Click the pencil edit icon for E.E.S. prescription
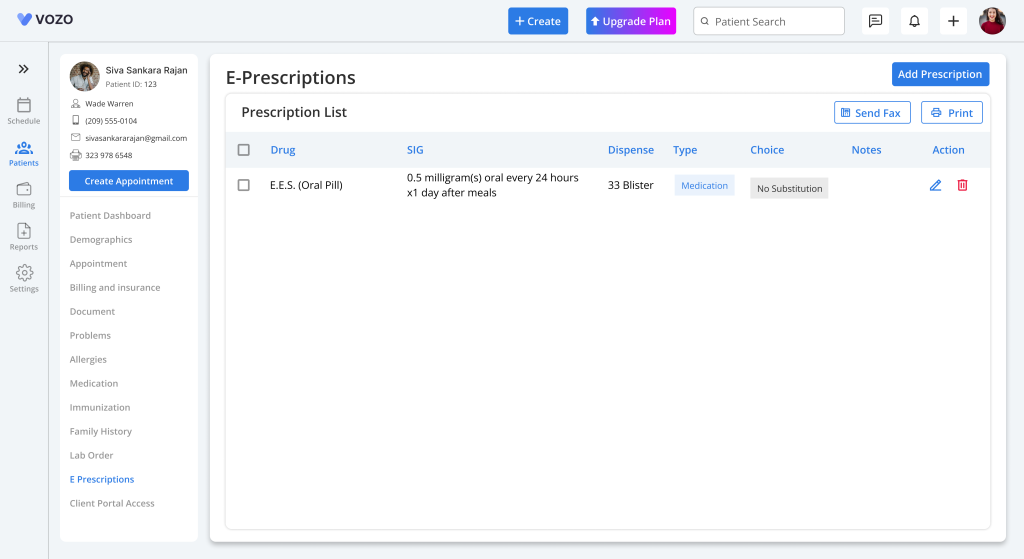Image resolution: width=1024 pixels, height=559 pixels. tap(935, 185)
